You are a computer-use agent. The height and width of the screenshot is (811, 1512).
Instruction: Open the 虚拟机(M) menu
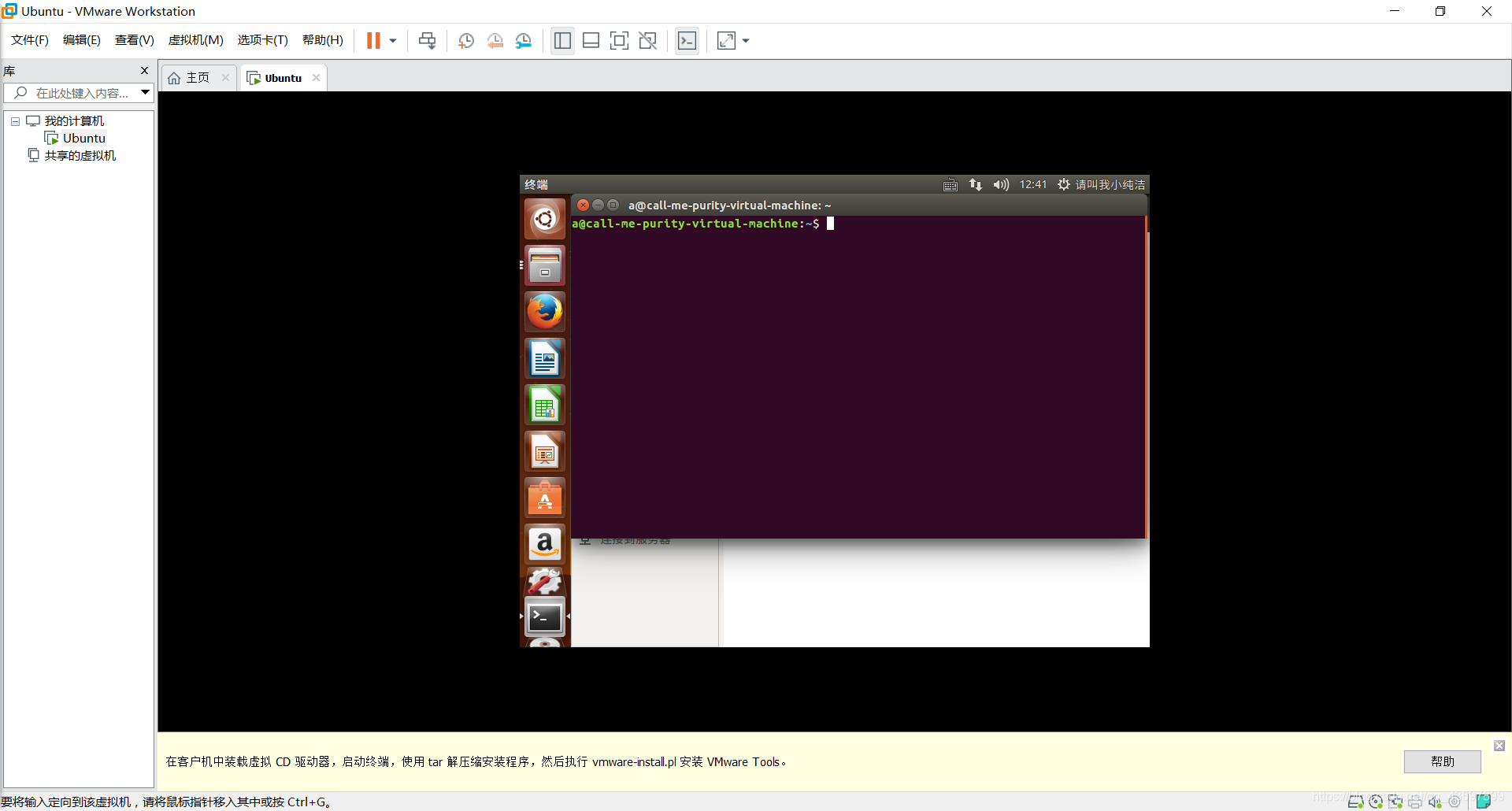196,40
